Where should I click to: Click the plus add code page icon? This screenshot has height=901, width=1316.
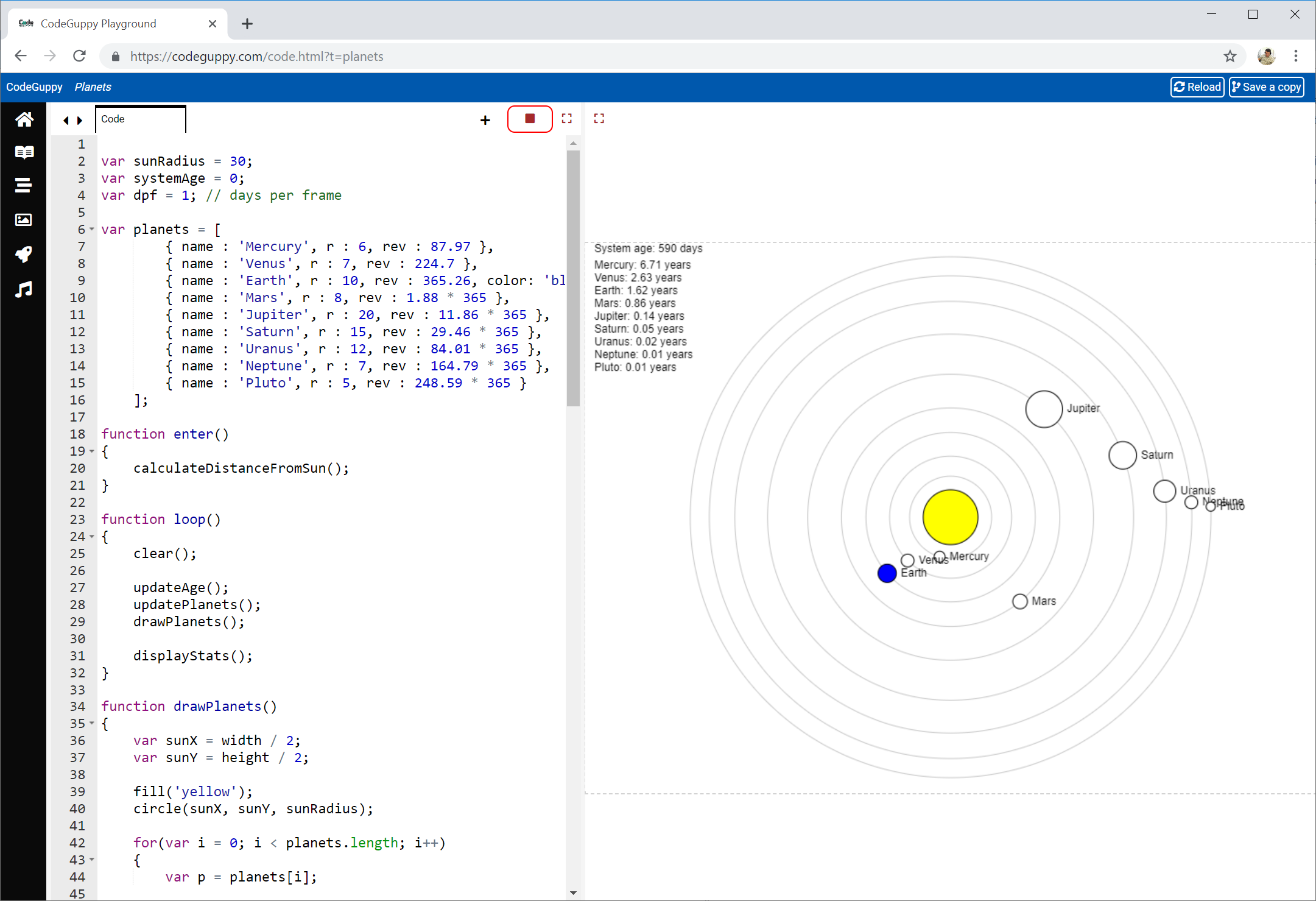485,120
